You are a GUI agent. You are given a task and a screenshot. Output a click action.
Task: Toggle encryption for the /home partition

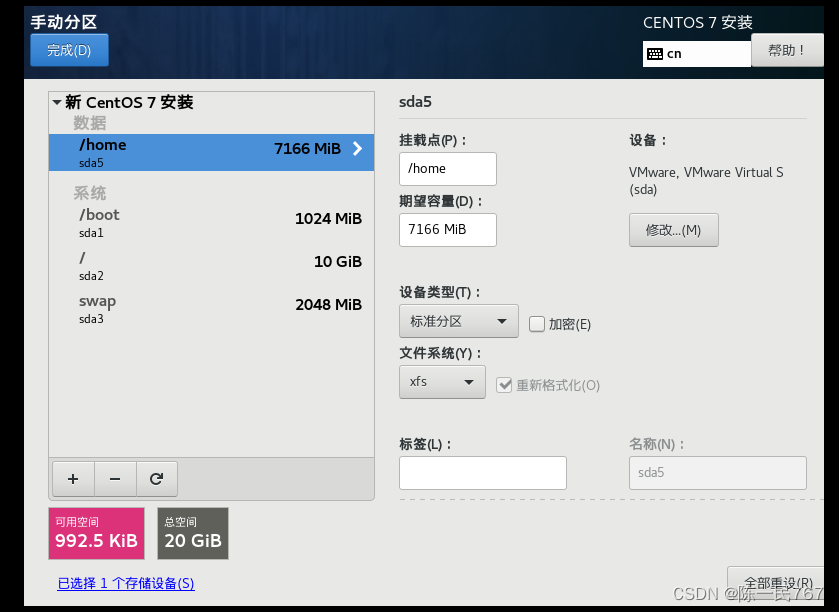(x=537, y=322)
